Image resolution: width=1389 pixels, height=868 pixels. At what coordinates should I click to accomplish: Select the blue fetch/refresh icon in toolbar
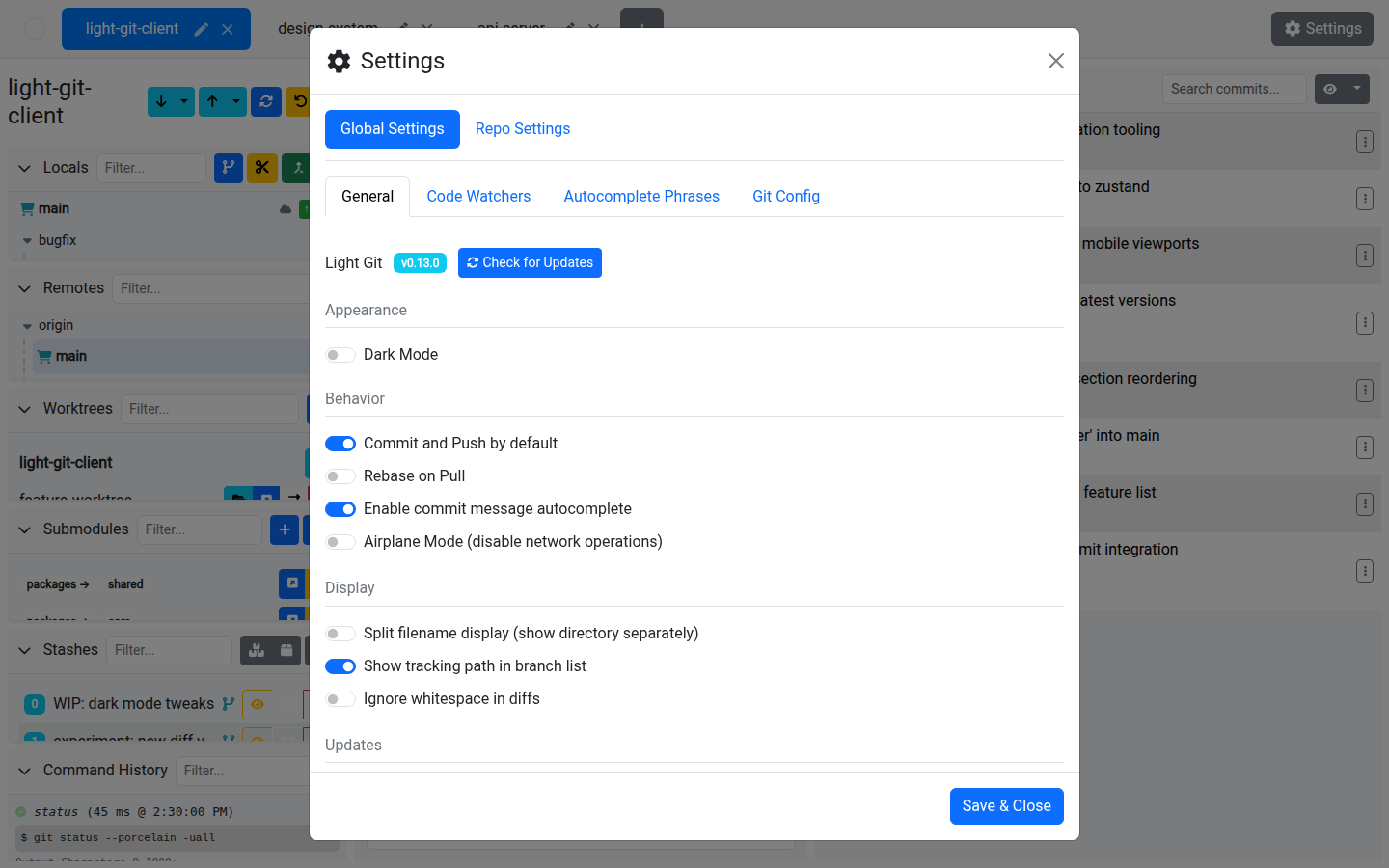click(266, 101)
